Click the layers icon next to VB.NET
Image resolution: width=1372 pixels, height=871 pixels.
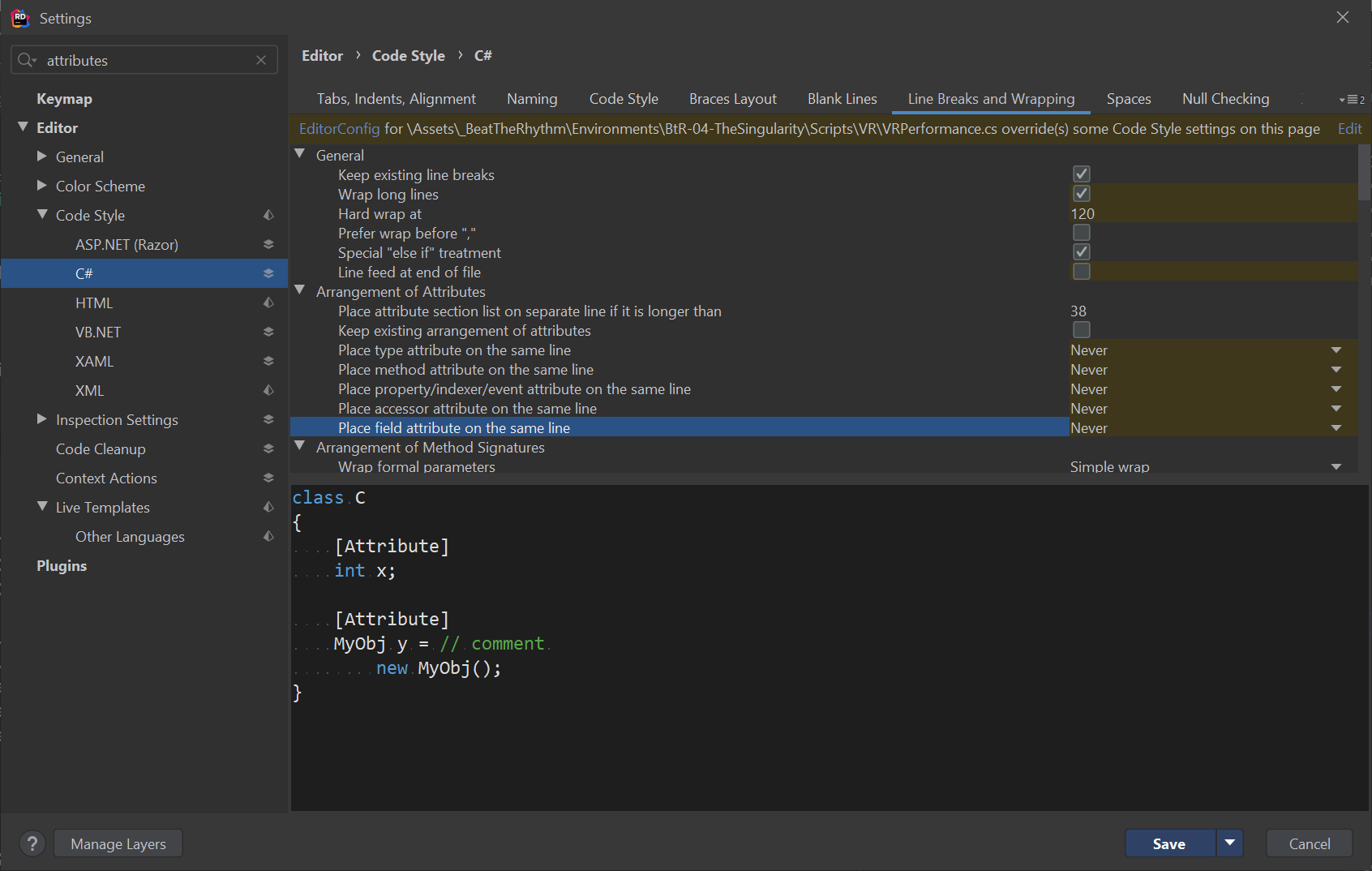[268, 332]
